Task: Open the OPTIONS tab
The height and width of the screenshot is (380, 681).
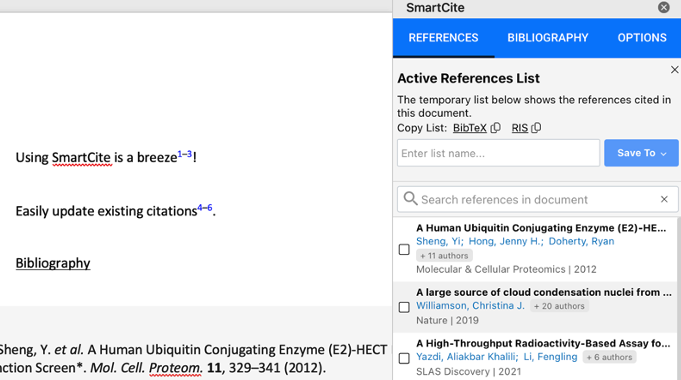Action: pyautogui.click(x=641, y=38)
